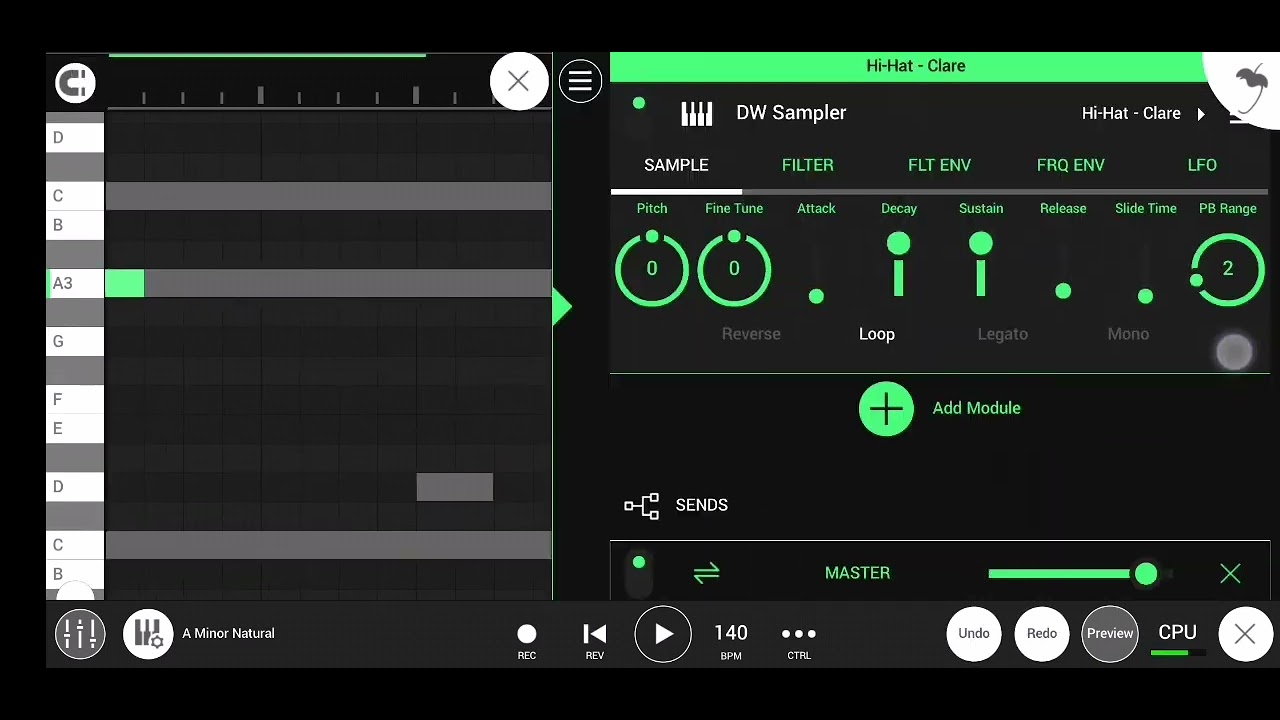Open the mixer faders icon
The height and width of the screenshot is (720, 1280).
click(x=80, y=634)
